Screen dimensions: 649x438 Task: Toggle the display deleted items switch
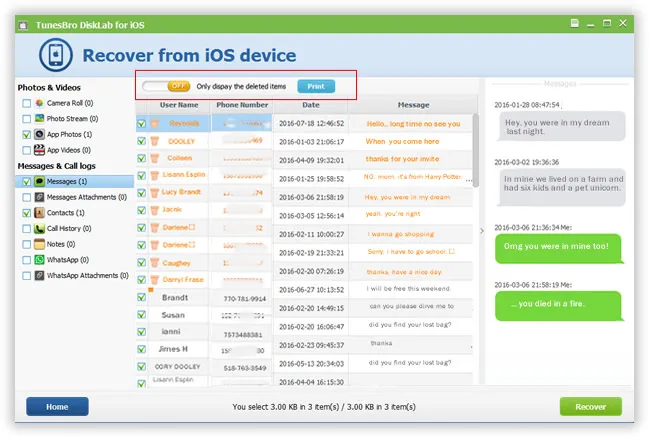[166, 87]
